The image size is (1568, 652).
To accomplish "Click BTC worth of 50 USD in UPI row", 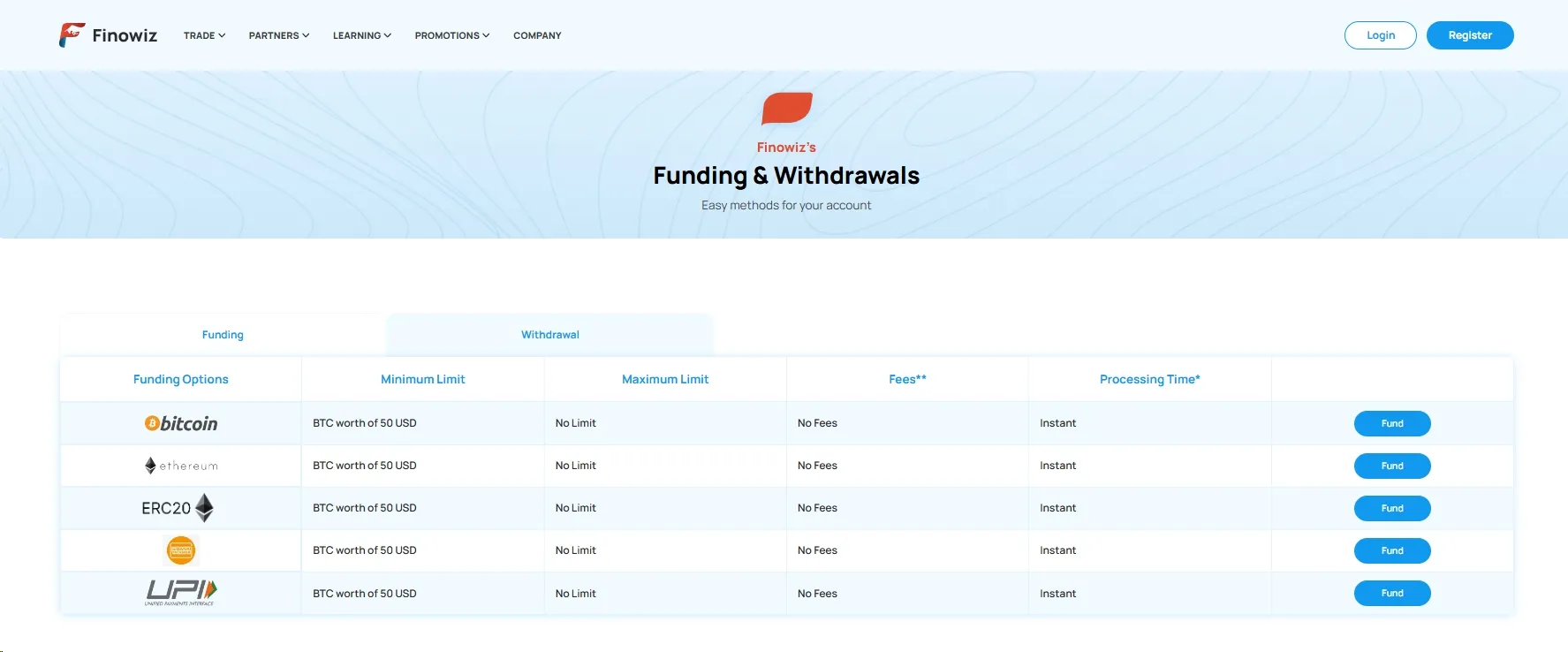I will 365,594.
